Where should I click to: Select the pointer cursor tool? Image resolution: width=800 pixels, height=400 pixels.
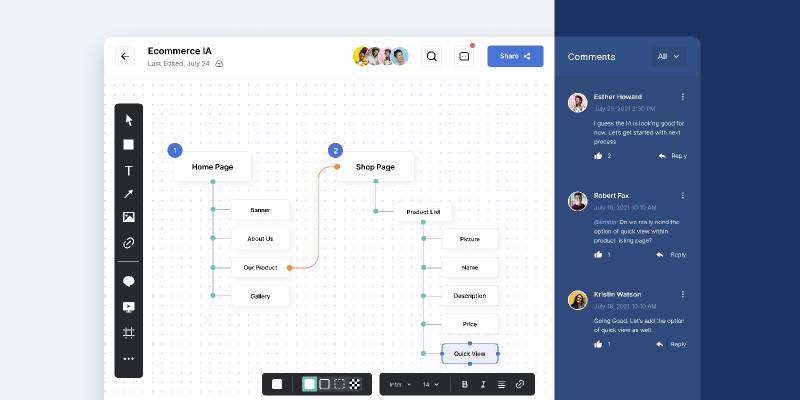pos(129,120)
